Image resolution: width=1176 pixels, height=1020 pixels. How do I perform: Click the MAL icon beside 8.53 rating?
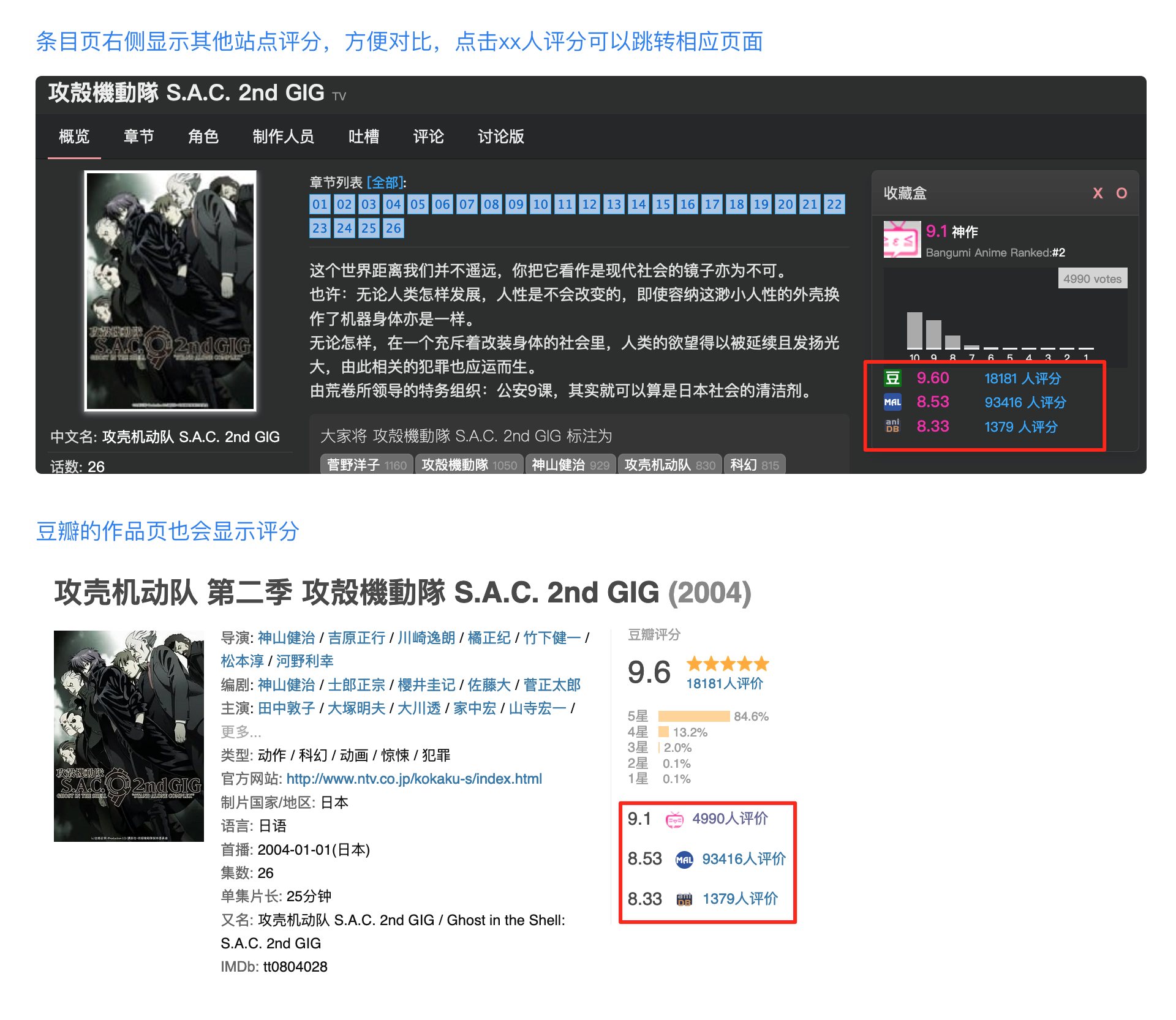pos(892,402)
